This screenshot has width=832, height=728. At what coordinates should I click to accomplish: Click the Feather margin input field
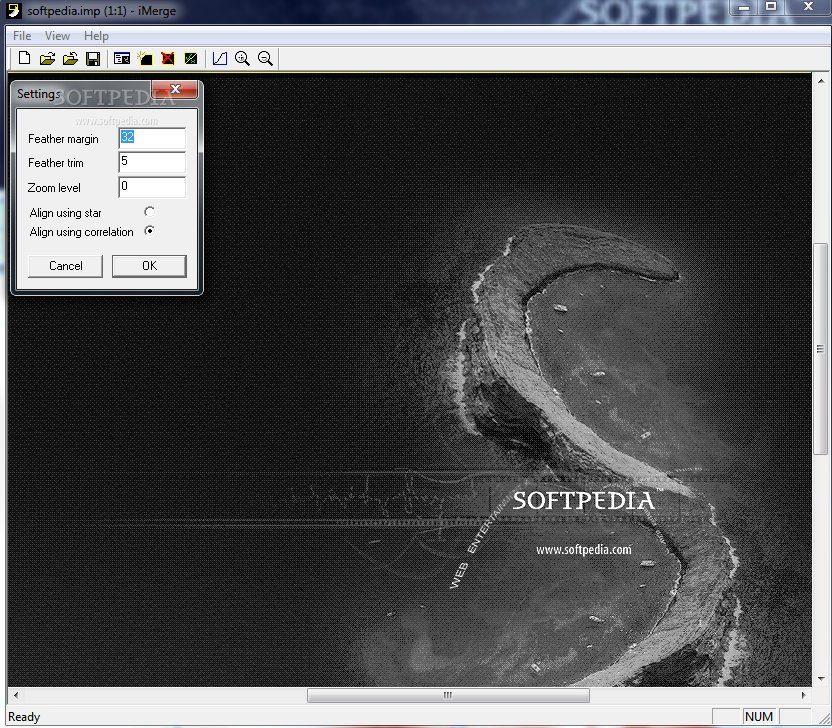pos(152,138)
